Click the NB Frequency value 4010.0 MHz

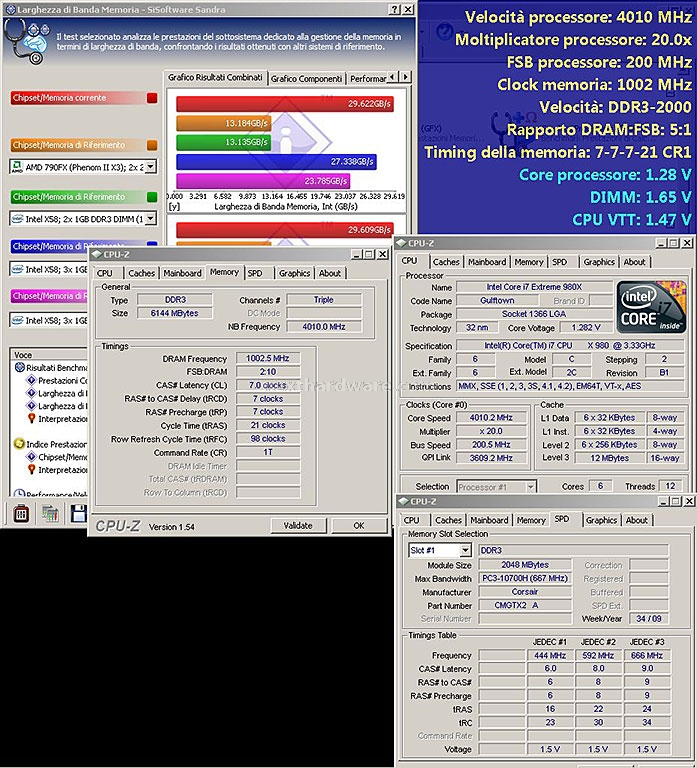point(324,327)
